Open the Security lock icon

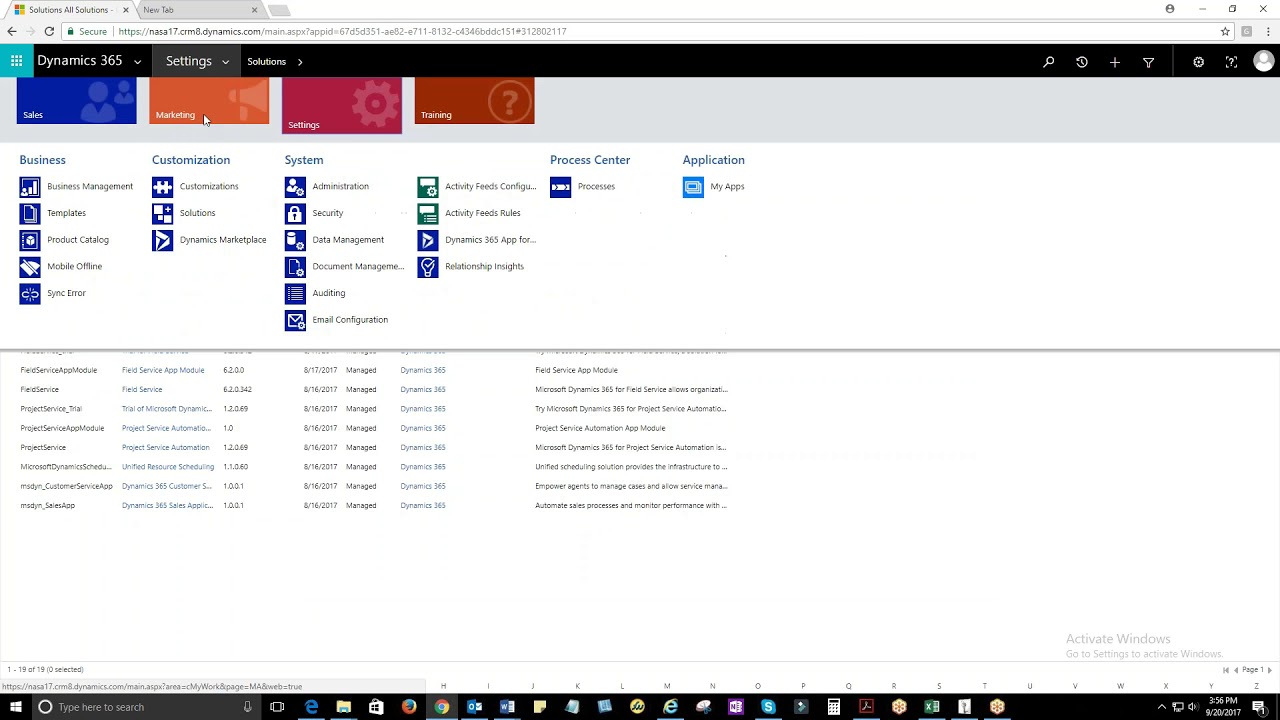click(295, 213)
